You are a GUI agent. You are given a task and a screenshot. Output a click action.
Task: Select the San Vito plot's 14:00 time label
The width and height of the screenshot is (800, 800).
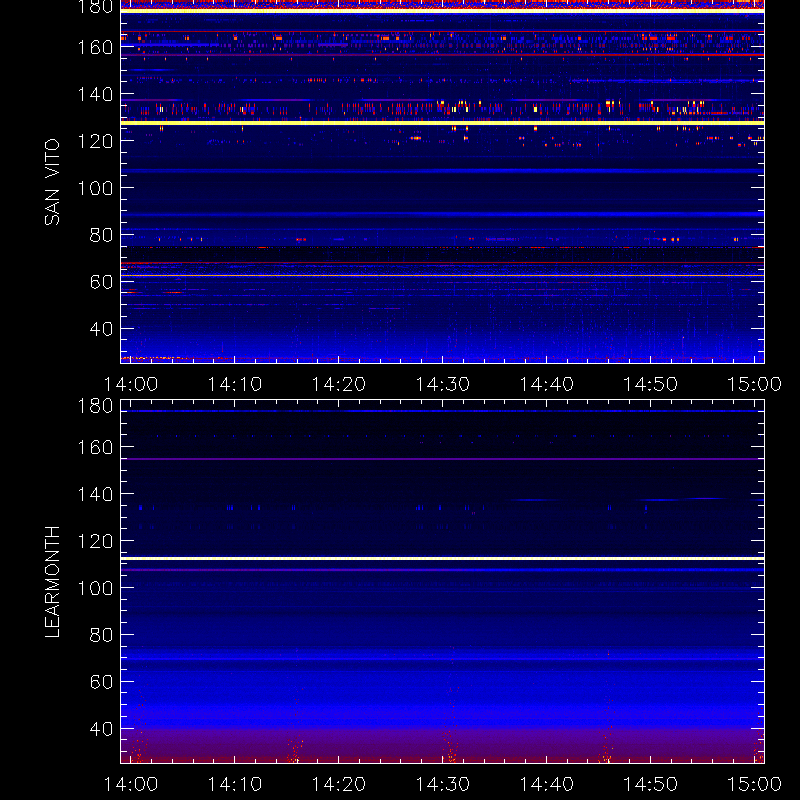[131, 384]
